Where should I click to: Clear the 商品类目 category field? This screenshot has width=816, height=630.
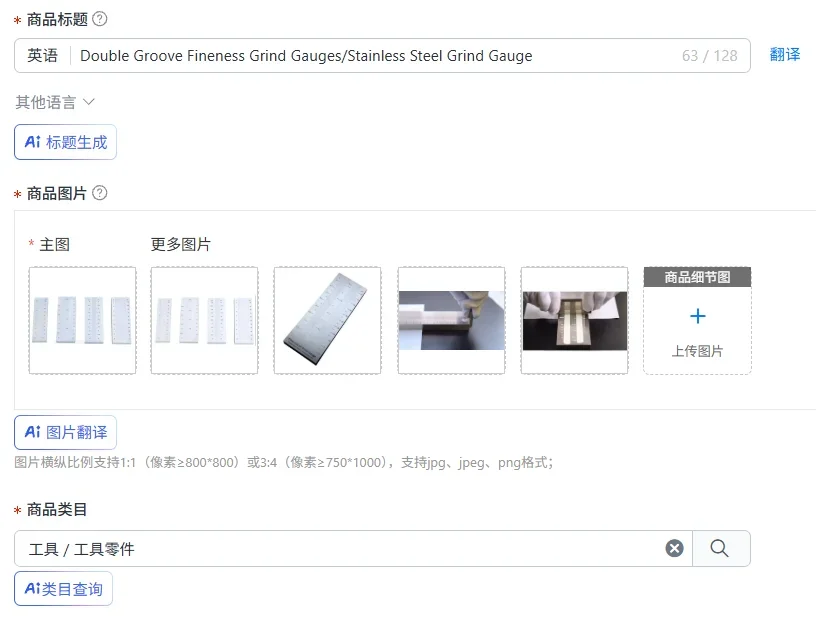coord(674,548)
